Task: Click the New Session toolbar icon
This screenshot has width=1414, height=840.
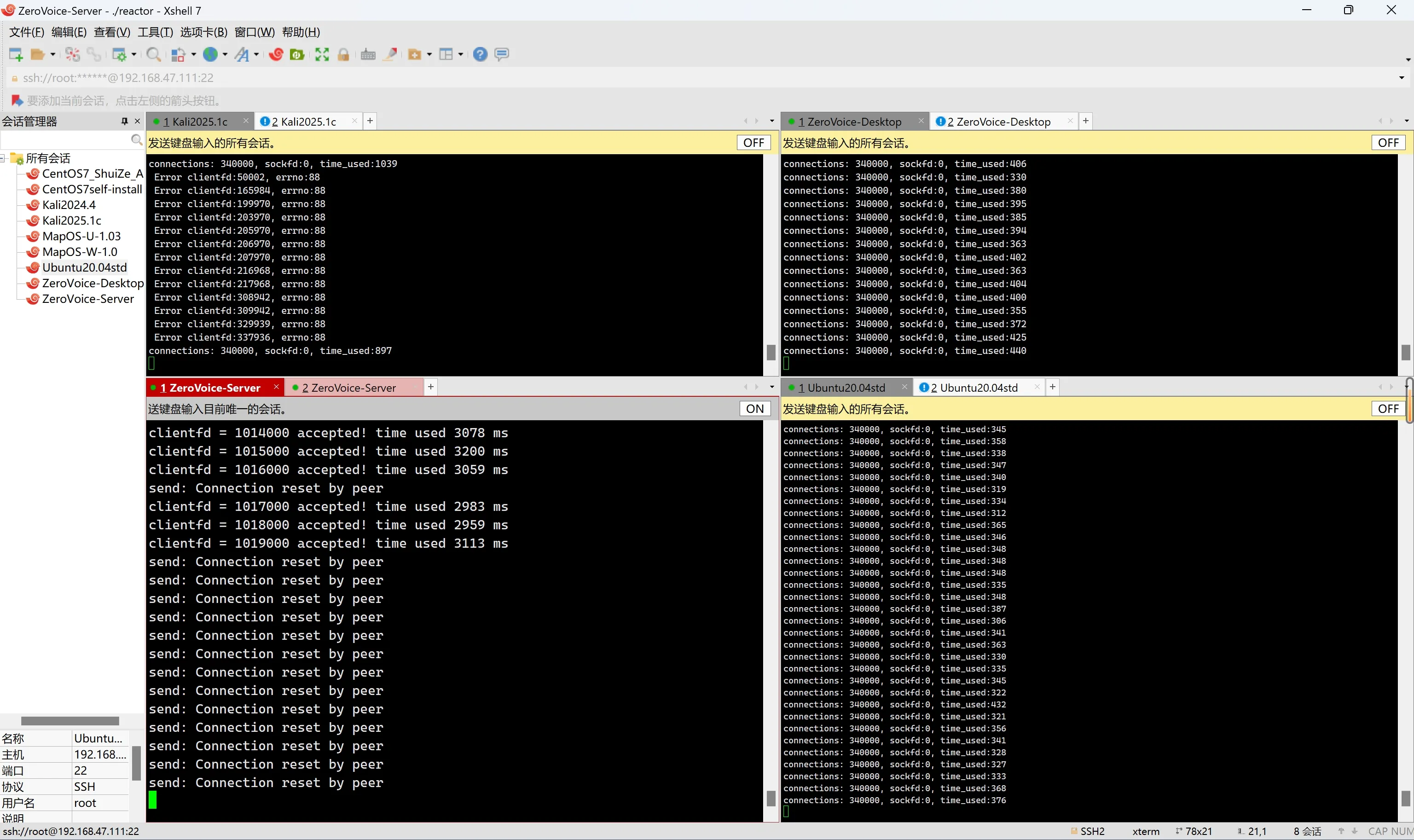Action: (x=15, y=54)
